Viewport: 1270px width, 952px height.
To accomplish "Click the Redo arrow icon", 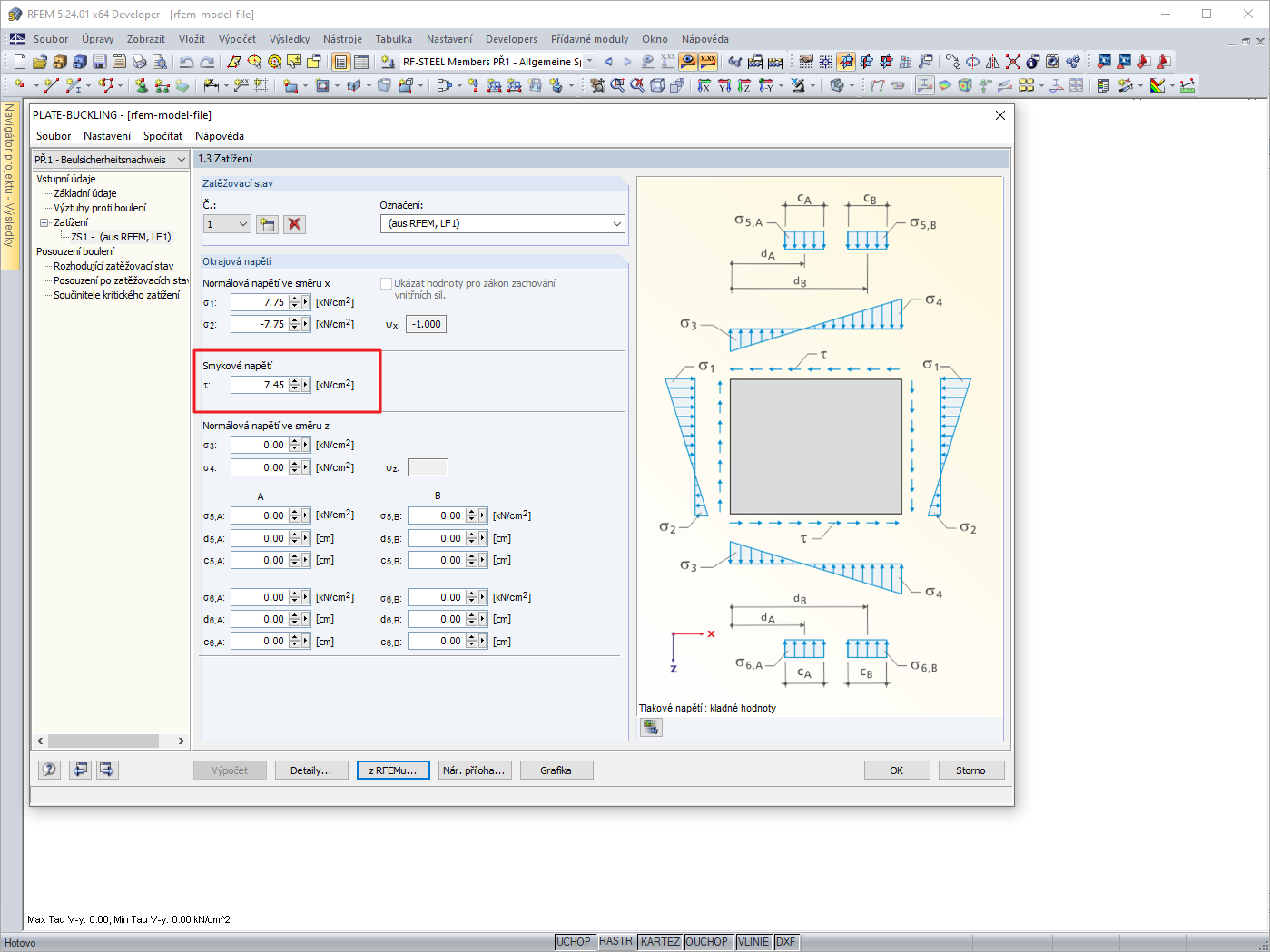I will pos(207,62).
